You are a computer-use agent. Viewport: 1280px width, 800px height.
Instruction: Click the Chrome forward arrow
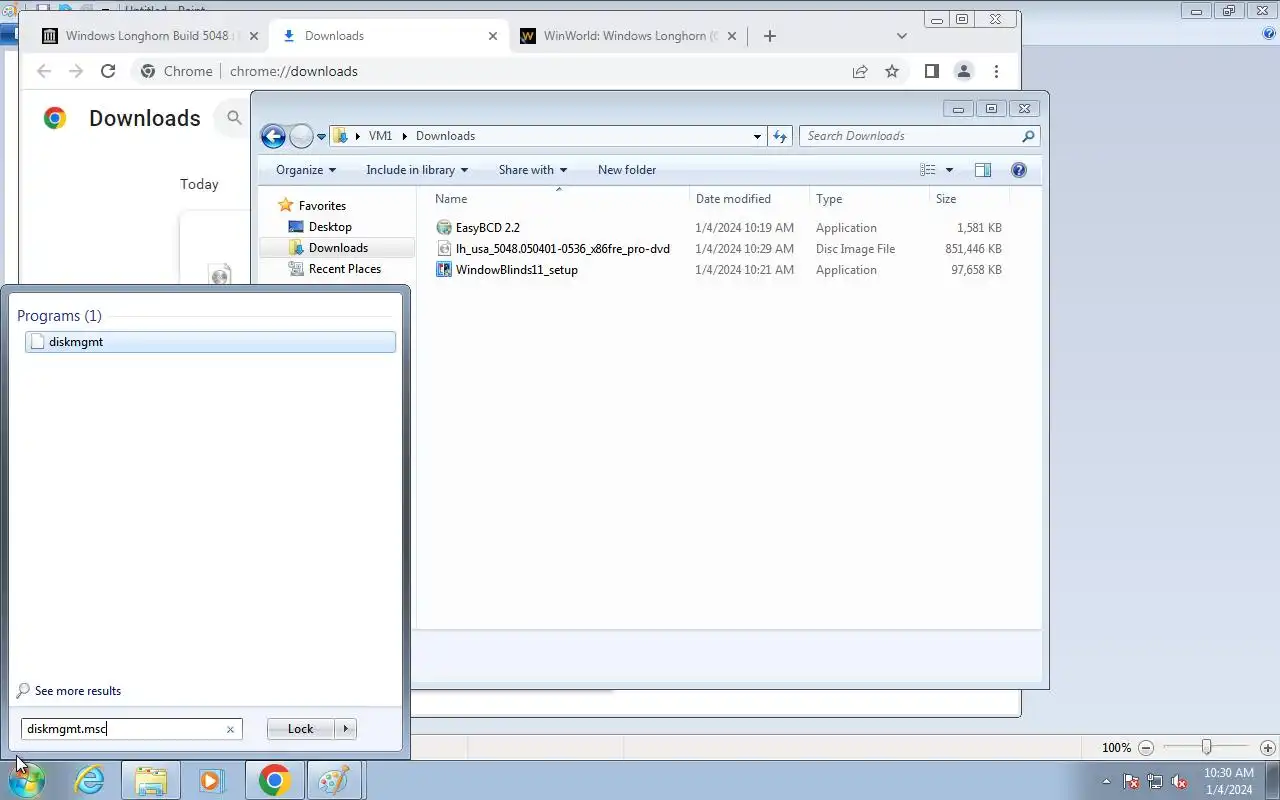[75, 71]
